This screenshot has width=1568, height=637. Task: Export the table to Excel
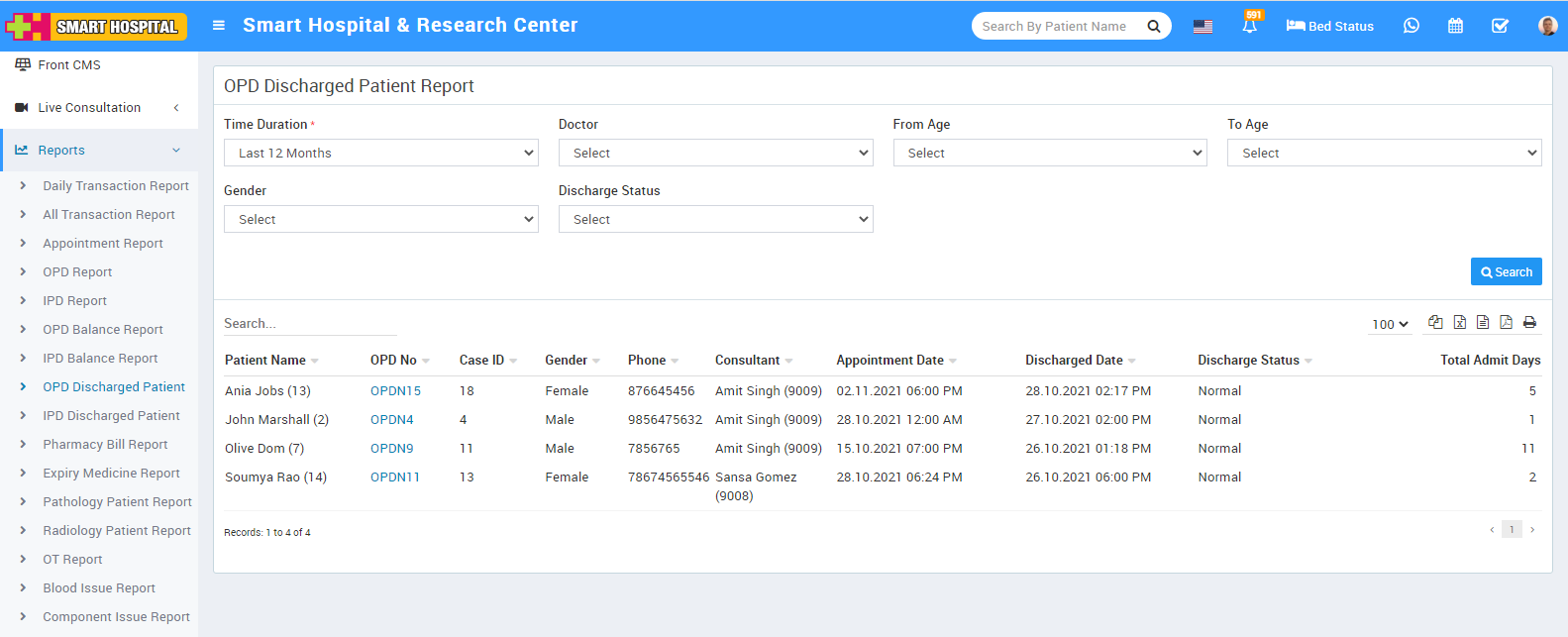point(1459,322)
